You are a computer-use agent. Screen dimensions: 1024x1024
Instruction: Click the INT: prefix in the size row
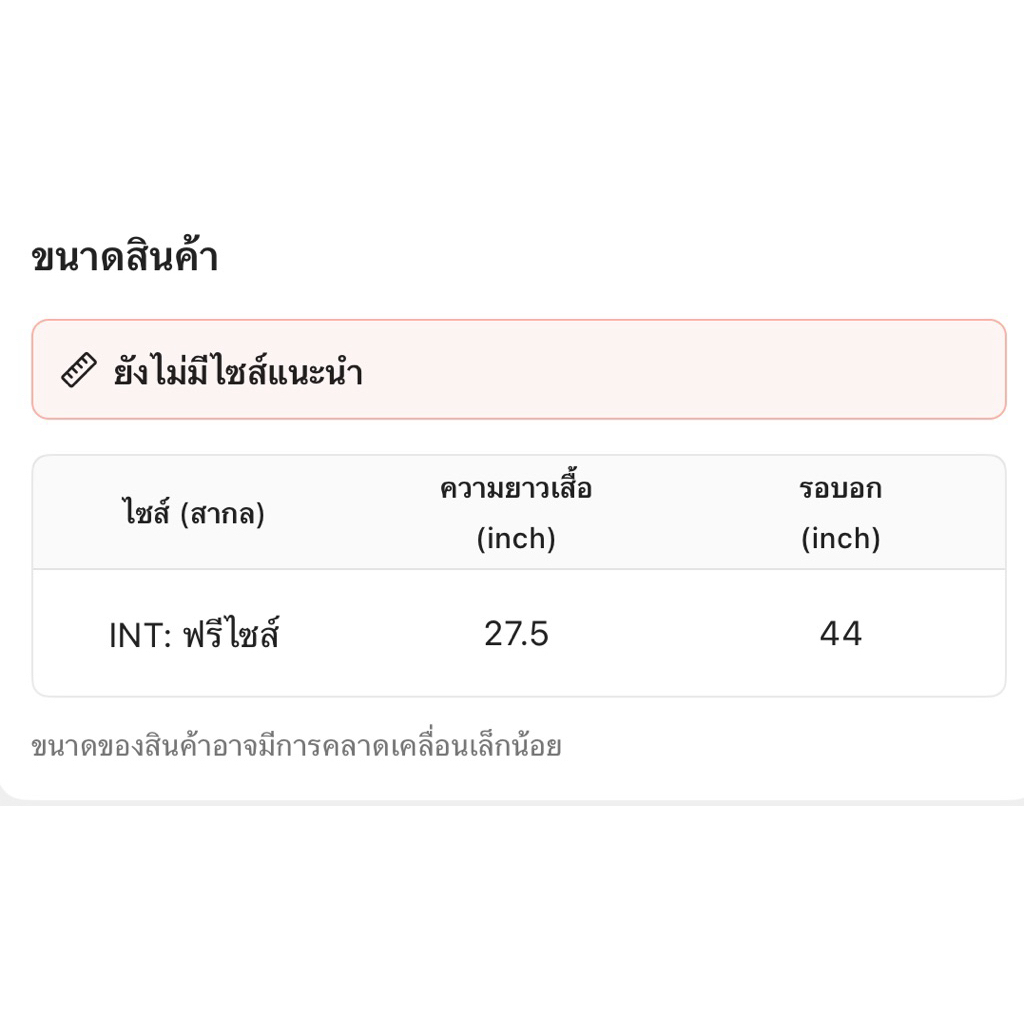[141, 635]
